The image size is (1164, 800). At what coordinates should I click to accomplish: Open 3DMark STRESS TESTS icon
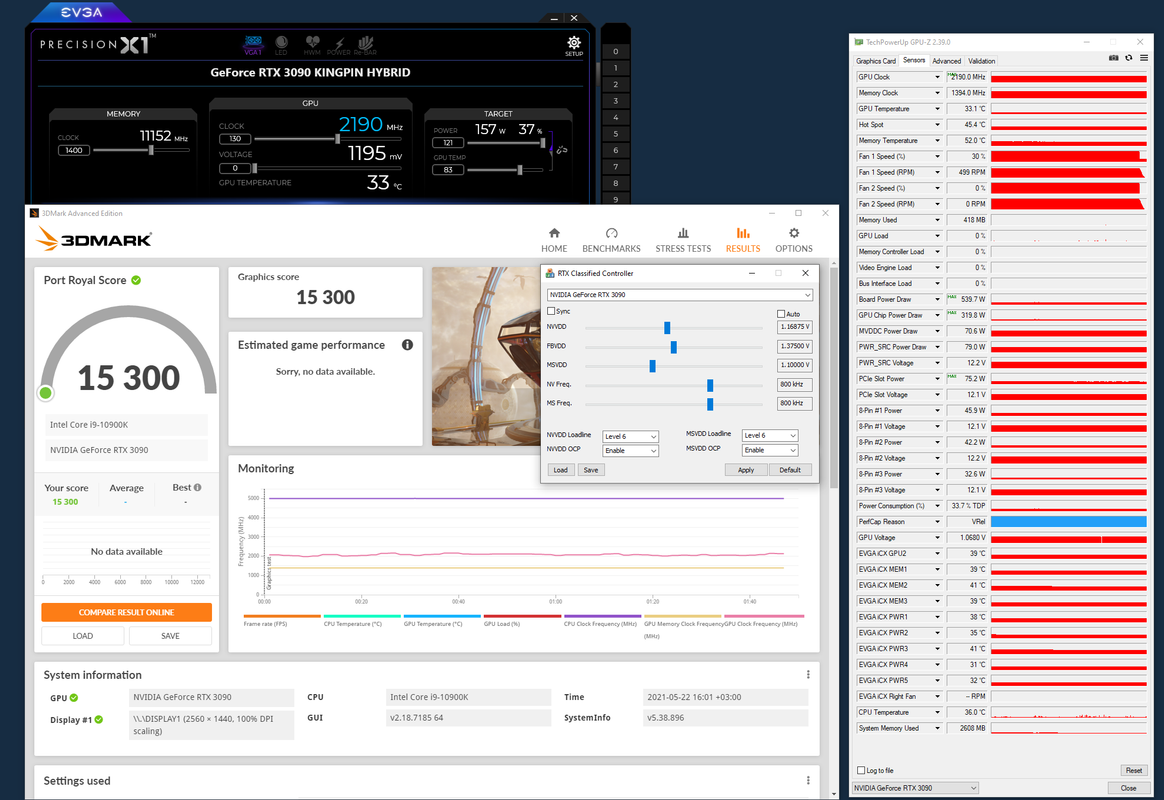tap(683, 233)
